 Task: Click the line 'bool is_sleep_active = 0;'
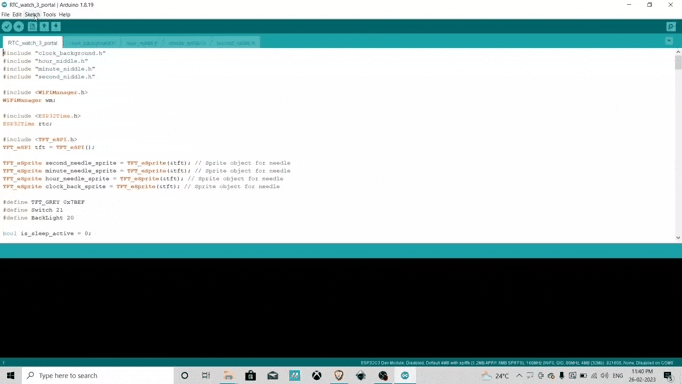click(x=47, y=233)
